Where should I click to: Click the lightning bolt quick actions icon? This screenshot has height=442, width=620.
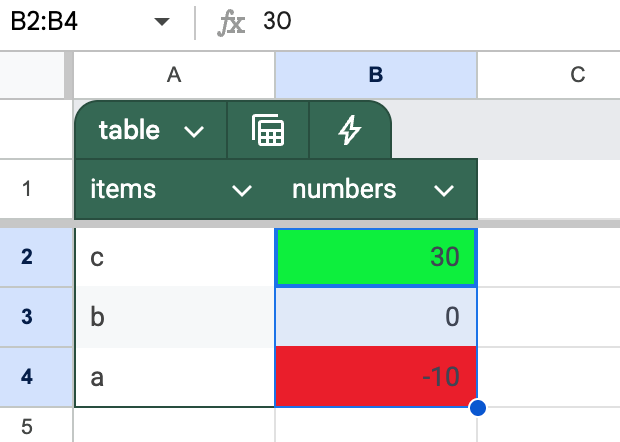(x=350, y=130)
